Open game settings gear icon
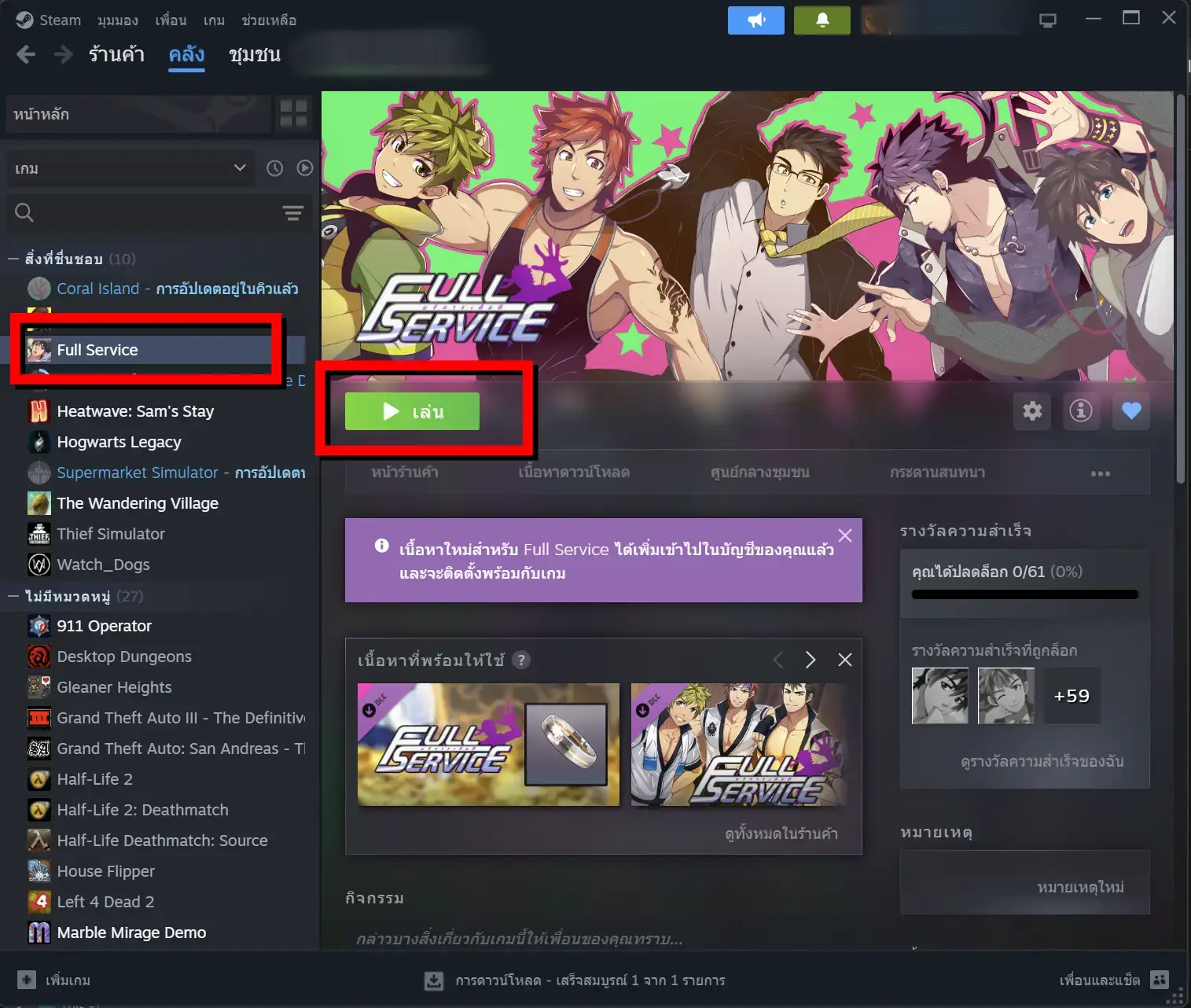This screenshot has width=1191, height=1008. pos(1032,410)
